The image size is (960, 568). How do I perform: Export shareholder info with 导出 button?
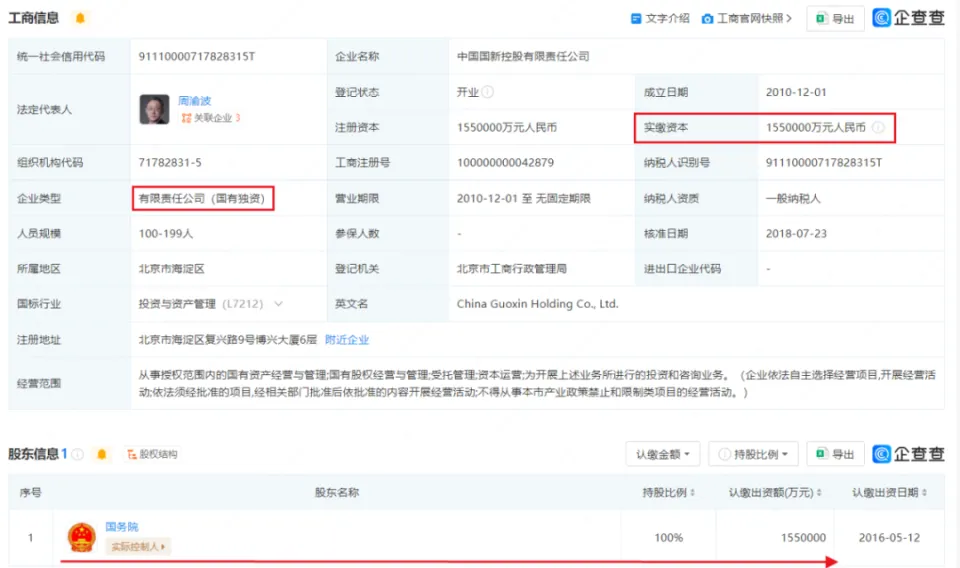835,454
